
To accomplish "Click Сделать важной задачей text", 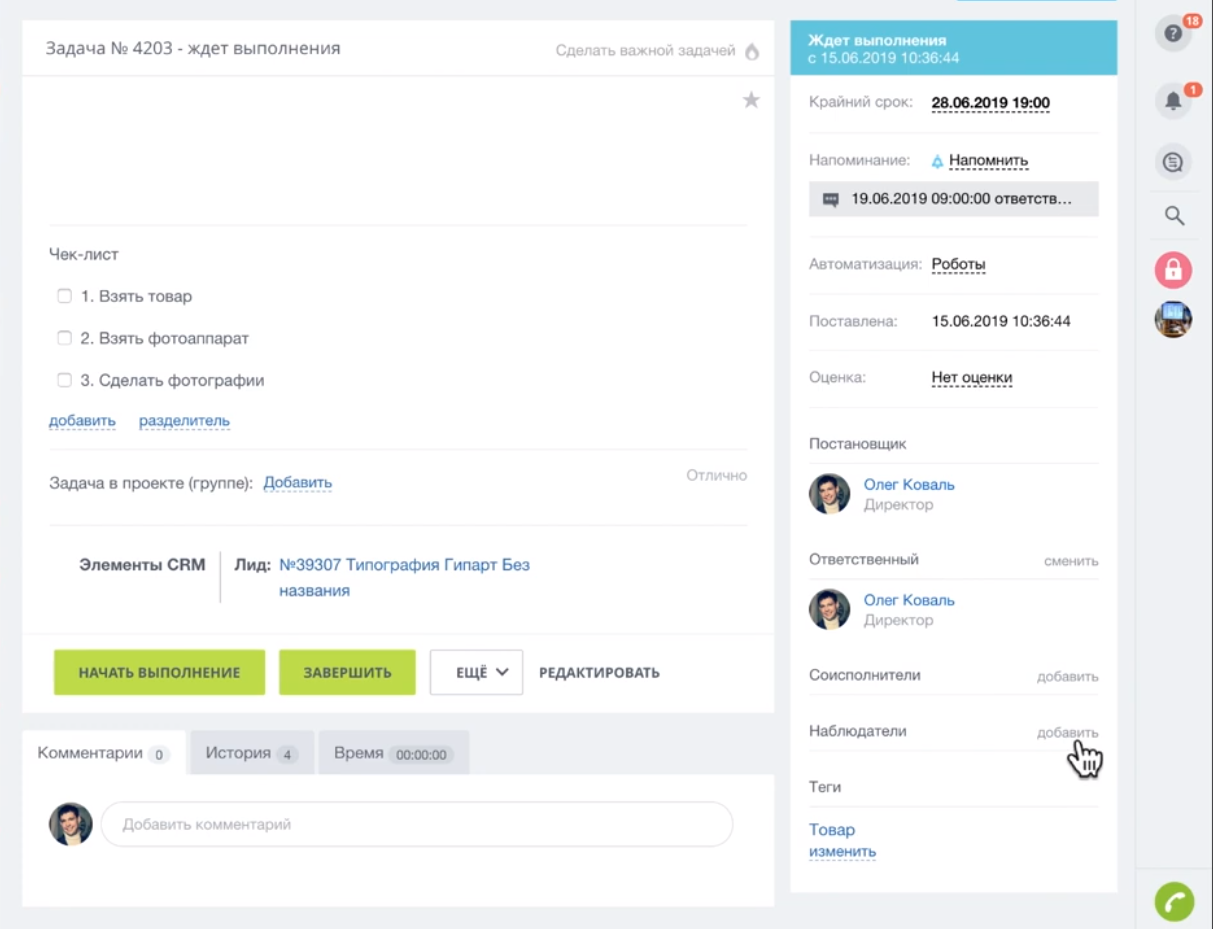I will click(x=646, y=50).
